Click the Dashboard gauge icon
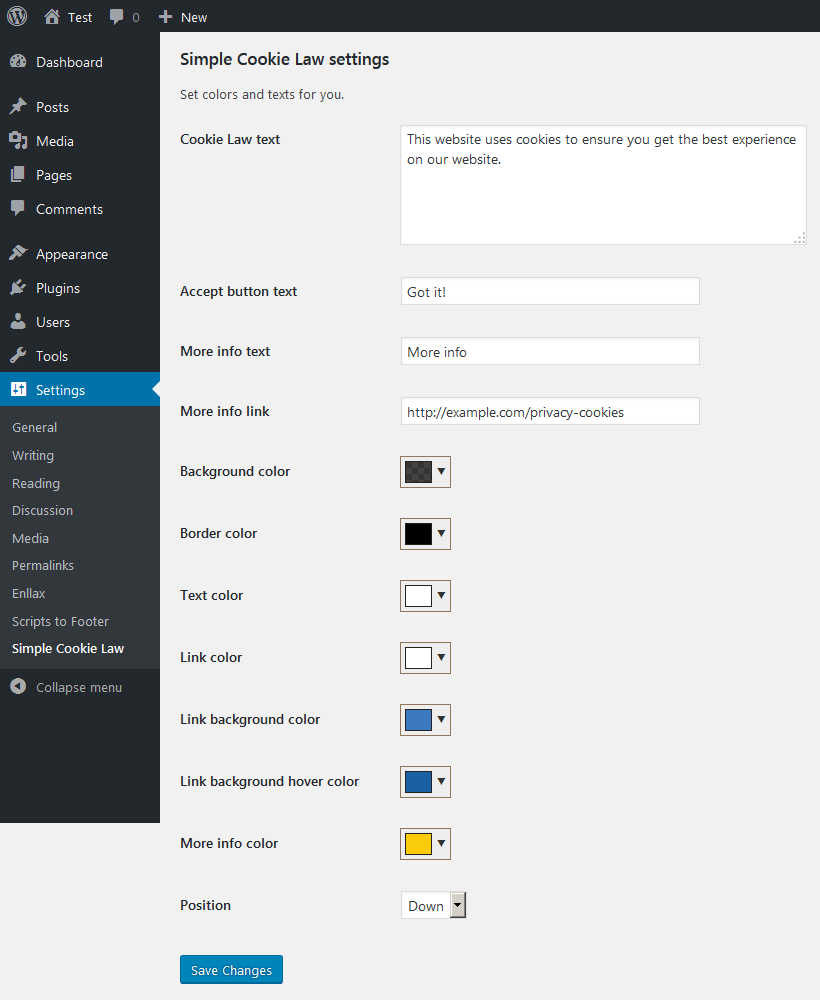This screenshot has height=1000, width=820. tap(18, 61)
